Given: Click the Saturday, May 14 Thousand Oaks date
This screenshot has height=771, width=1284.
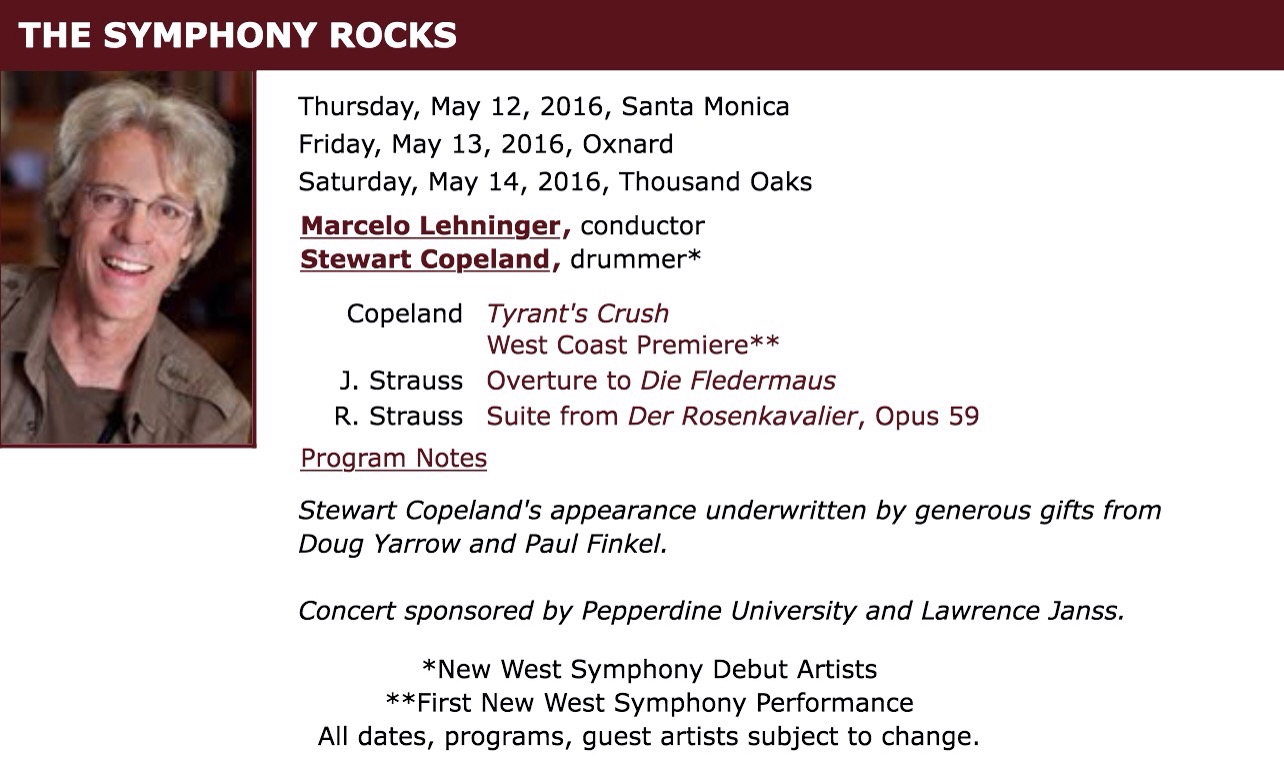Looking at the screenshot, I should 555,182.
